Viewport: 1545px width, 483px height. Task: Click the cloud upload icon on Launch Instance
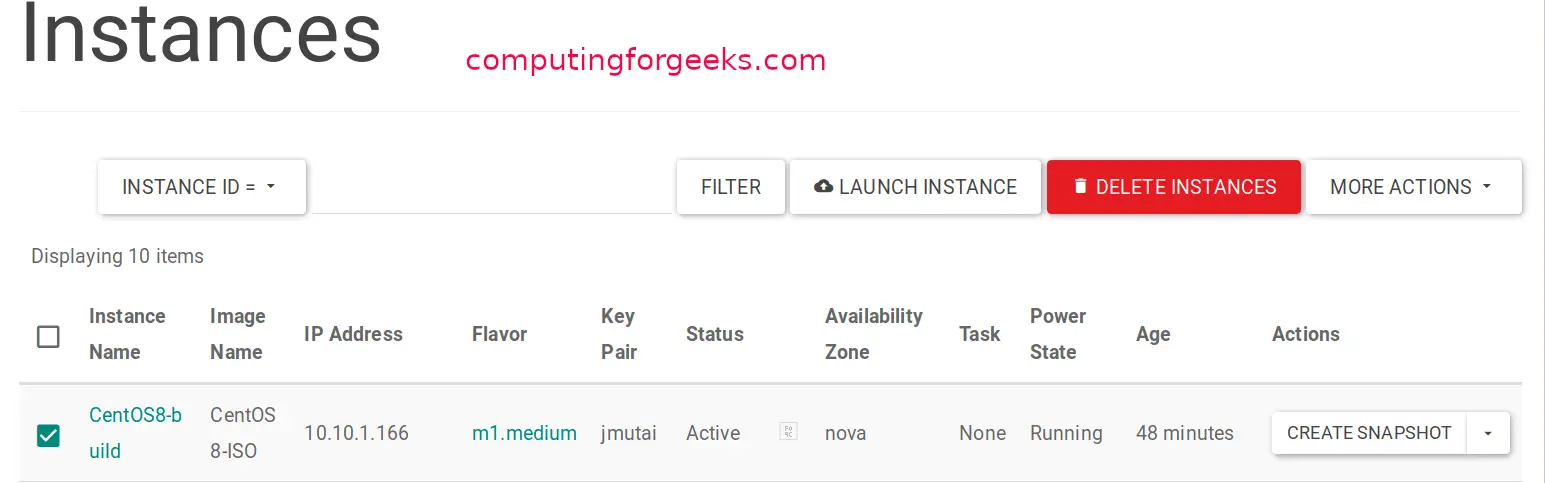824,187
